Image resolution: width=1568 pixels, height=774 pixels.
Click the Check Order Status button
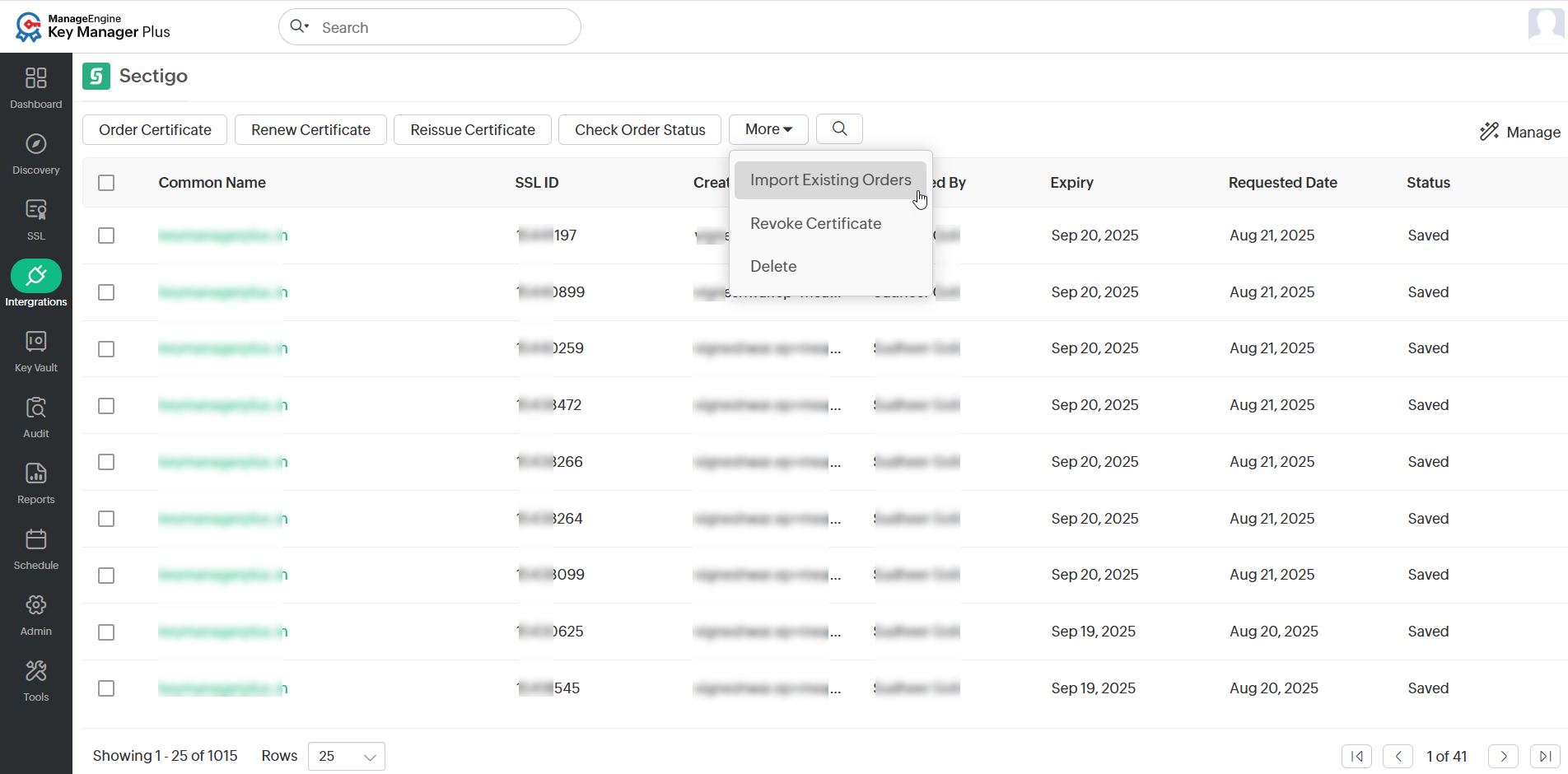click(640, 129)
